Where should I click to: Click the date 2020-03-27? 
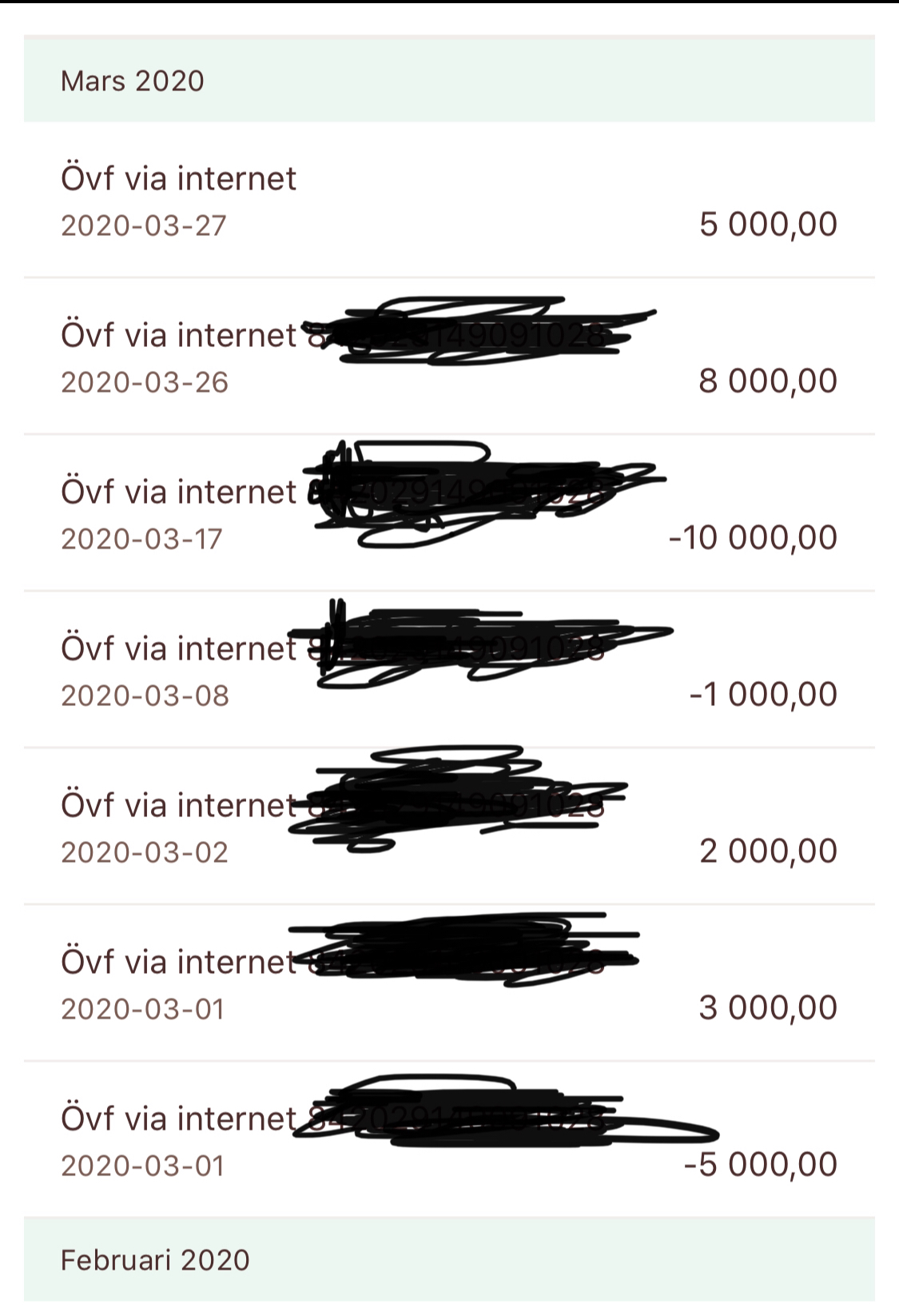coord(144,226)
